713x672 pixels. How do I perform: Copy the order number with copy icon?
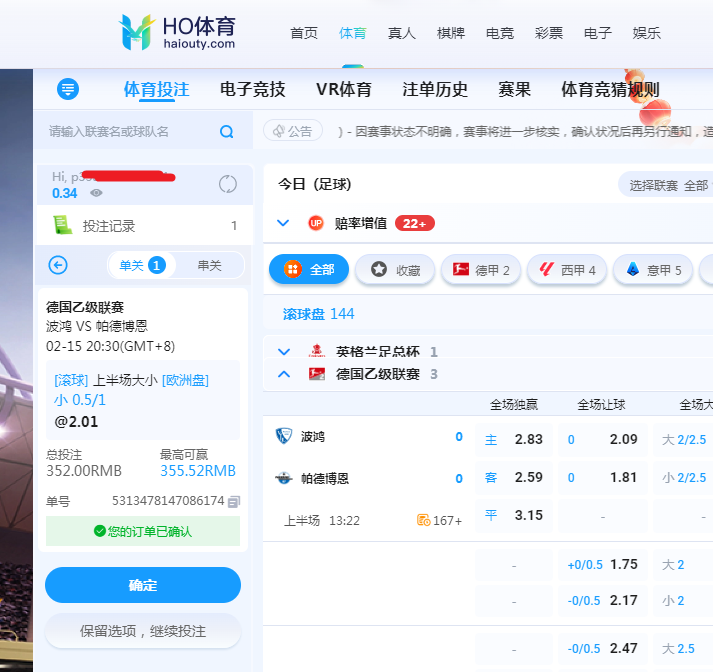(x=234, y=500)
